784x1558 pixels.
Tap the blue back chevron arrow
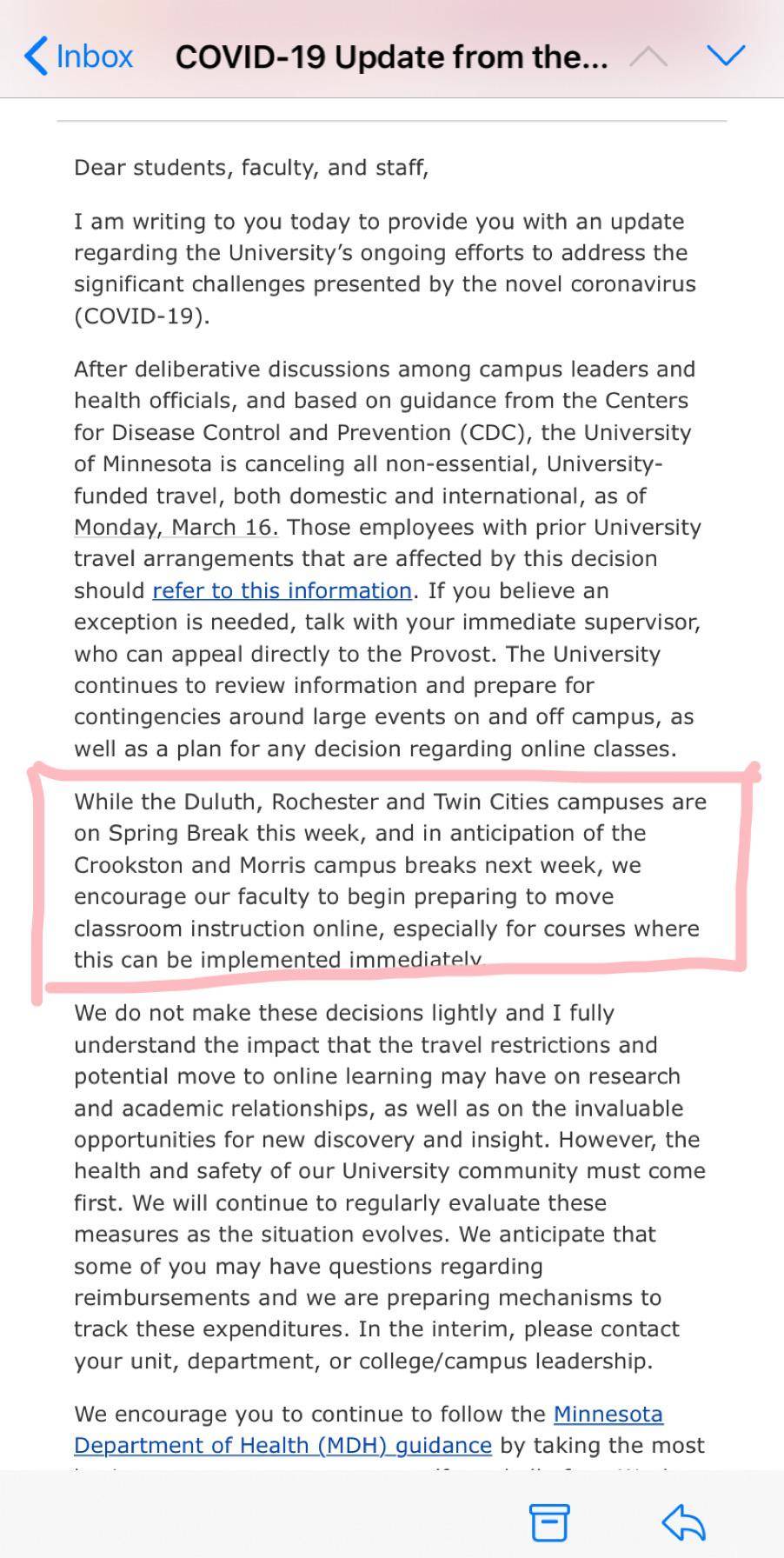(35, 57)
